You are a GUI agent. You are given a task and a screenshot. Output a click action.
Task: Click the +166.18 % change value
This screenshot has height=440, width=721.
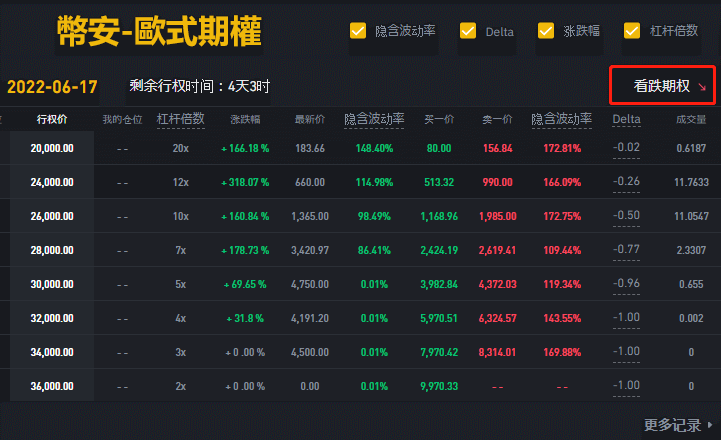pyautogui.click(x=245, y=149)
